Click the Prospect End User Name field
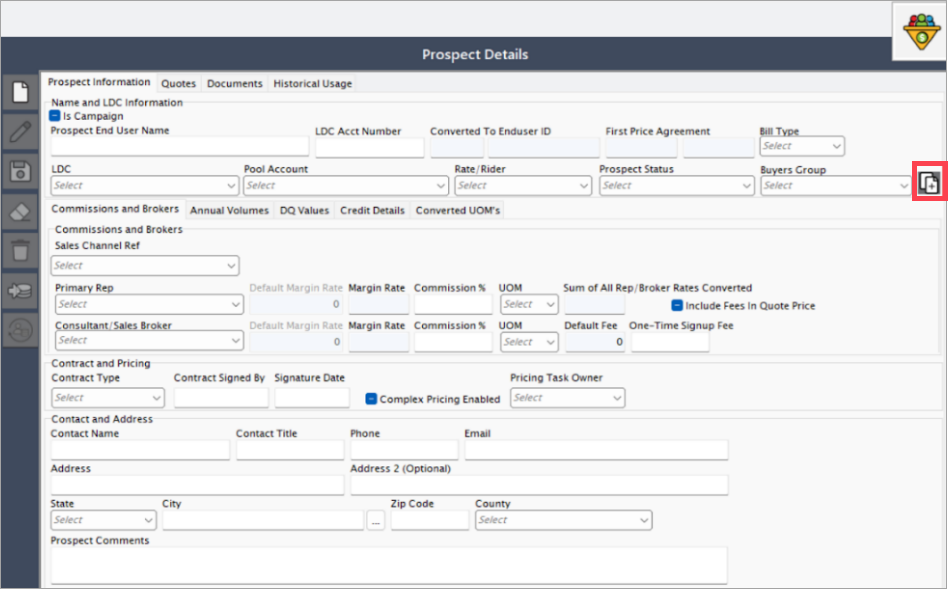The width and height of the screenshot is (948, 589). (x=180, y=147)
